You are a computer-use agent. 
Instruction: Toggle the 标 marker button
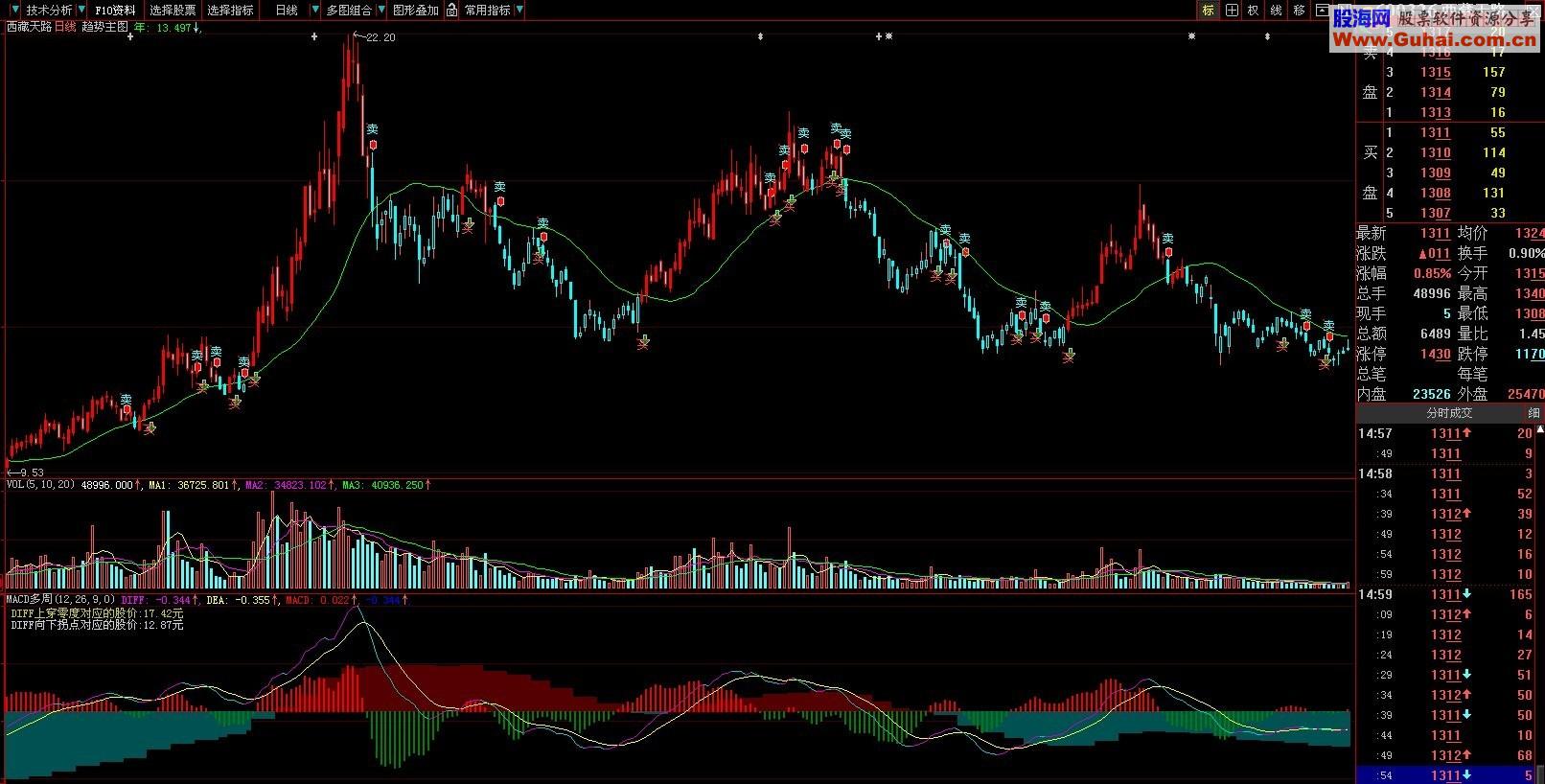pyautogui.click(x=1208, y=10)
